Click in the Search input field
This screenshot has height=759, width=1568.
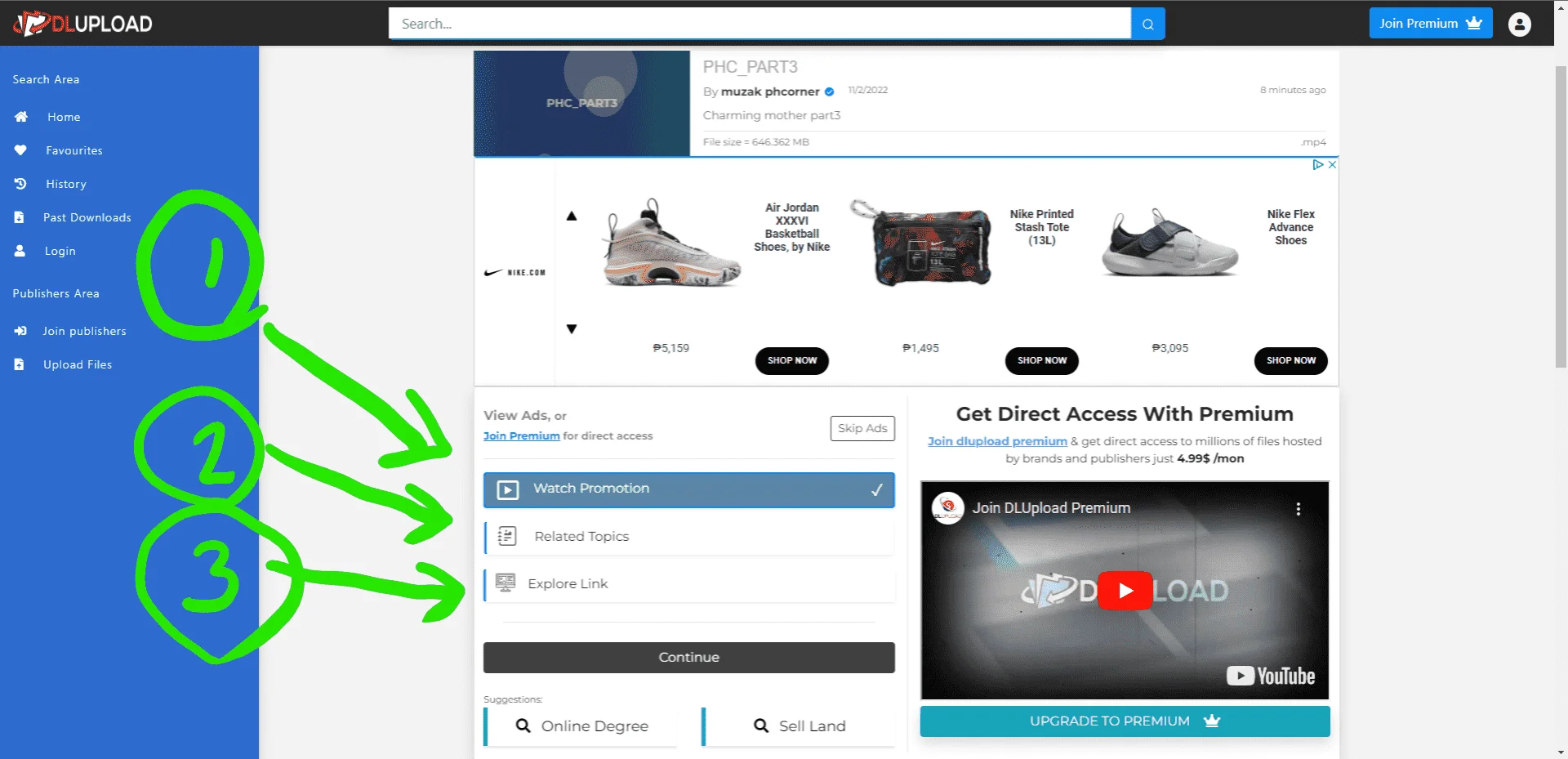coord(759,24)
